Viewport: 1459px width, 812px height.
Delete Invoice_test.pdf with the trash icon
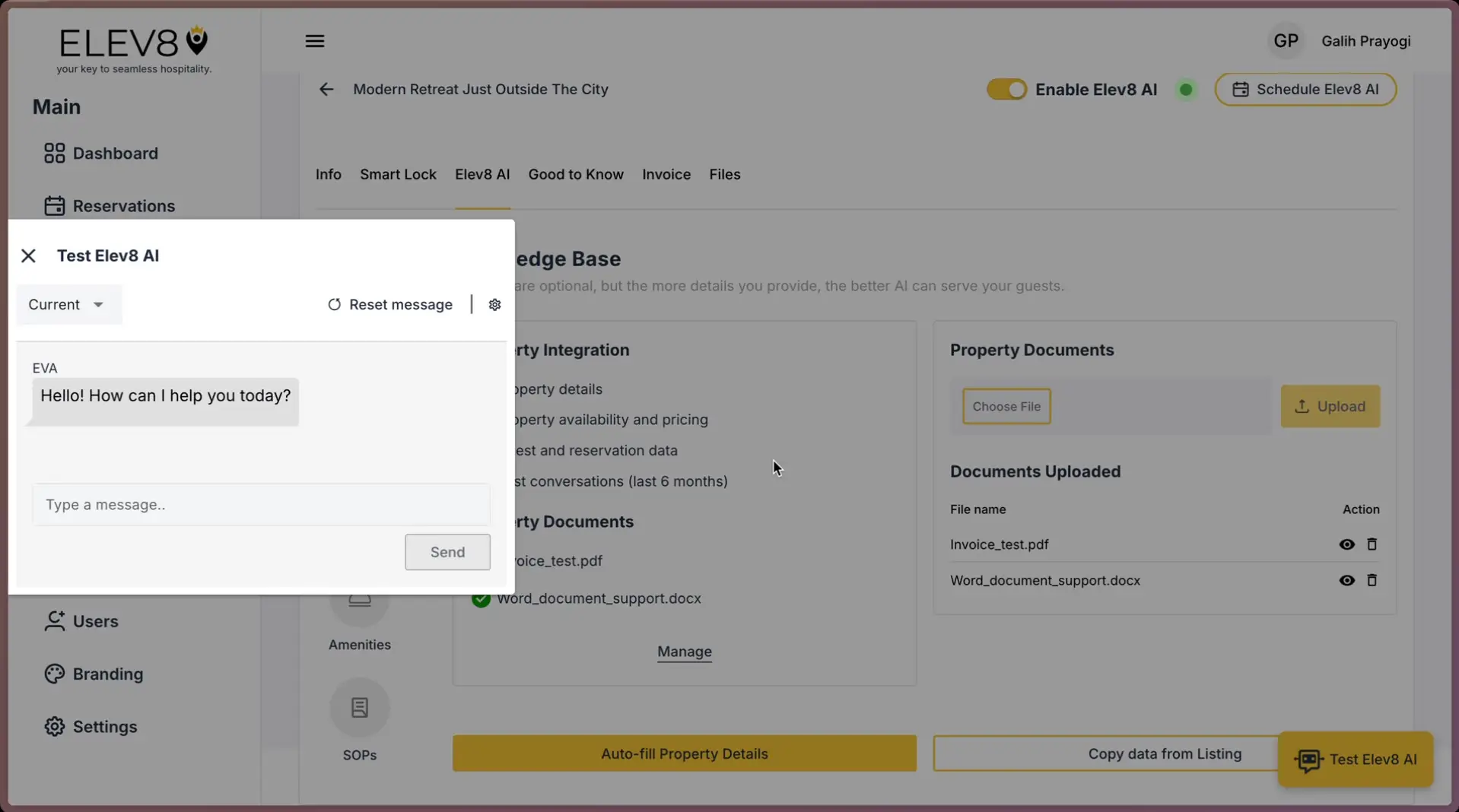pos(1372,544)
